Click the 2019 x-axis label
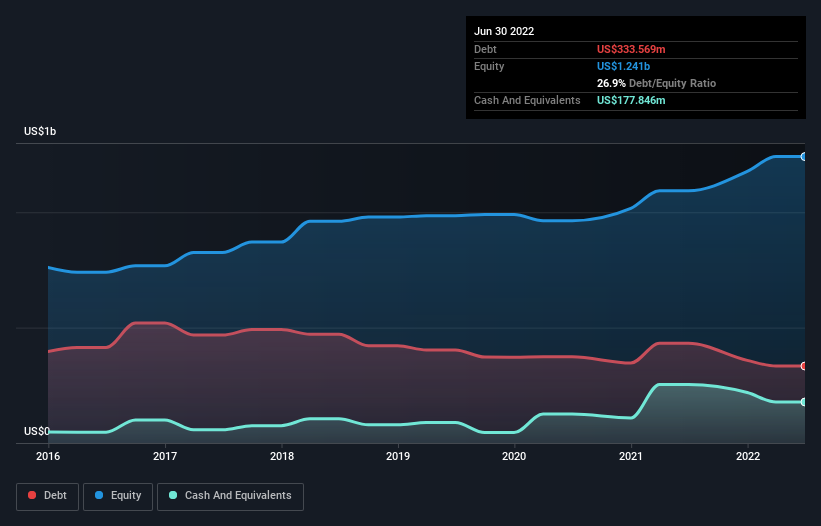The width and height of the screenshot is (821, 526). point(398,456)
